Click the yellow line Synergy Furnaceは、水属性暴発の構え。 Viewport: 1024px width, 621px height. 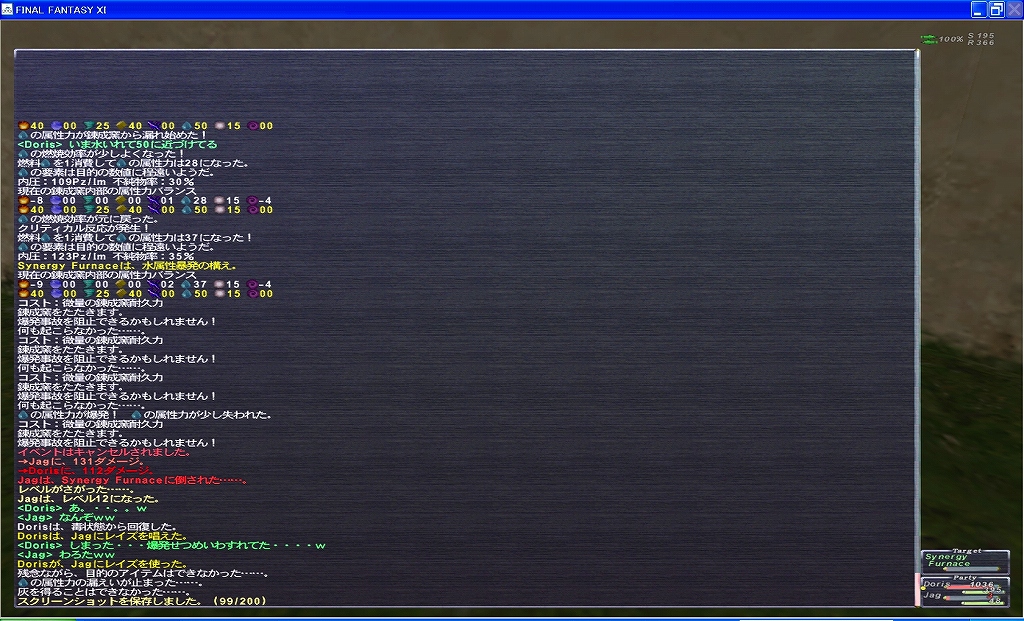point(127,266)
